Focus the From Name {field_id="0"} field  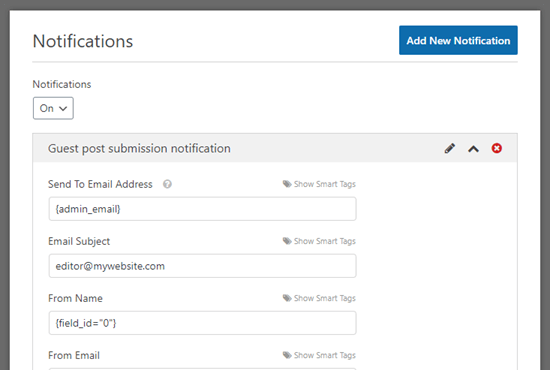[203, 323]
